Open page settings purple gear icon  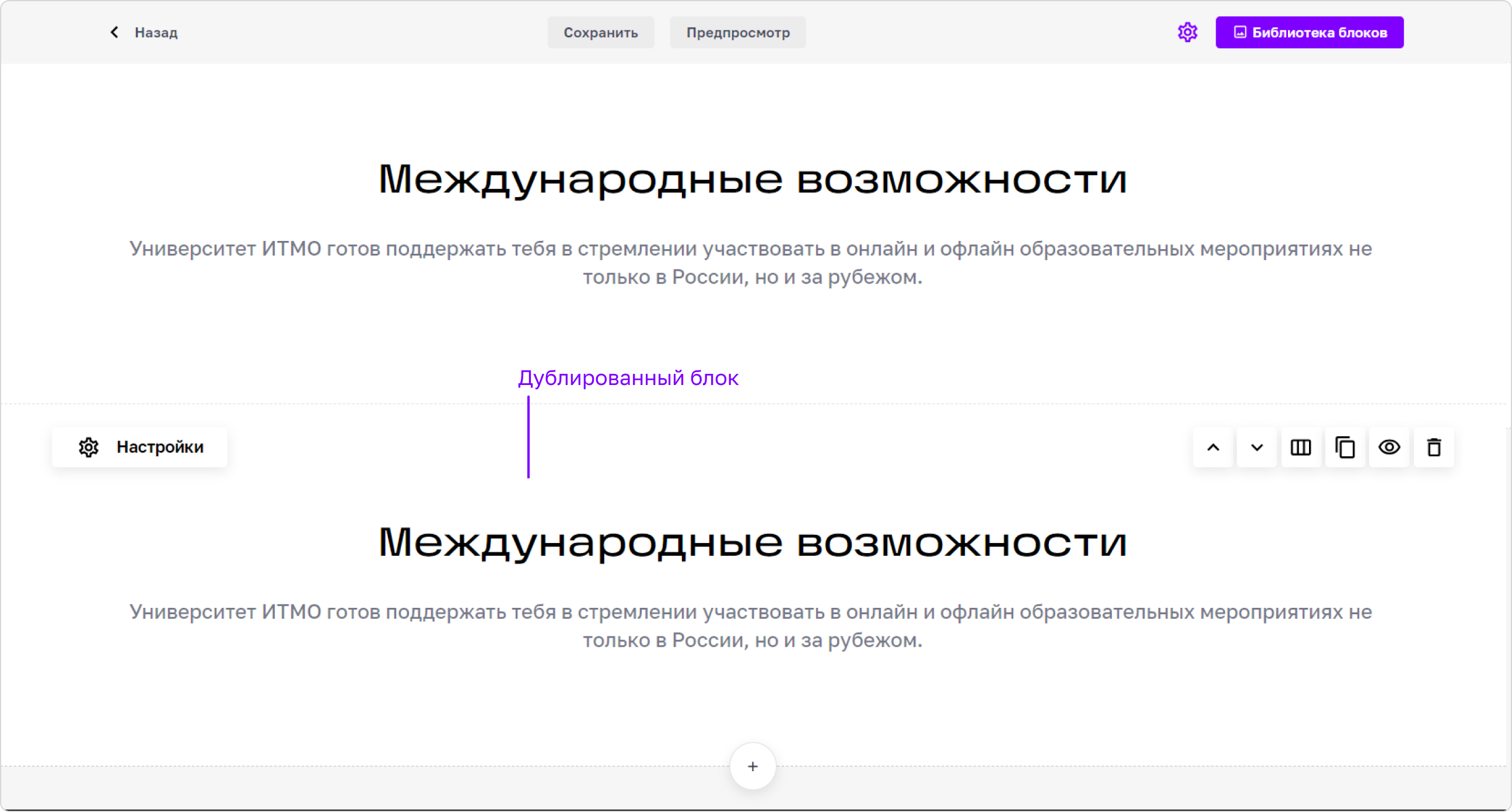[1188, 32]
